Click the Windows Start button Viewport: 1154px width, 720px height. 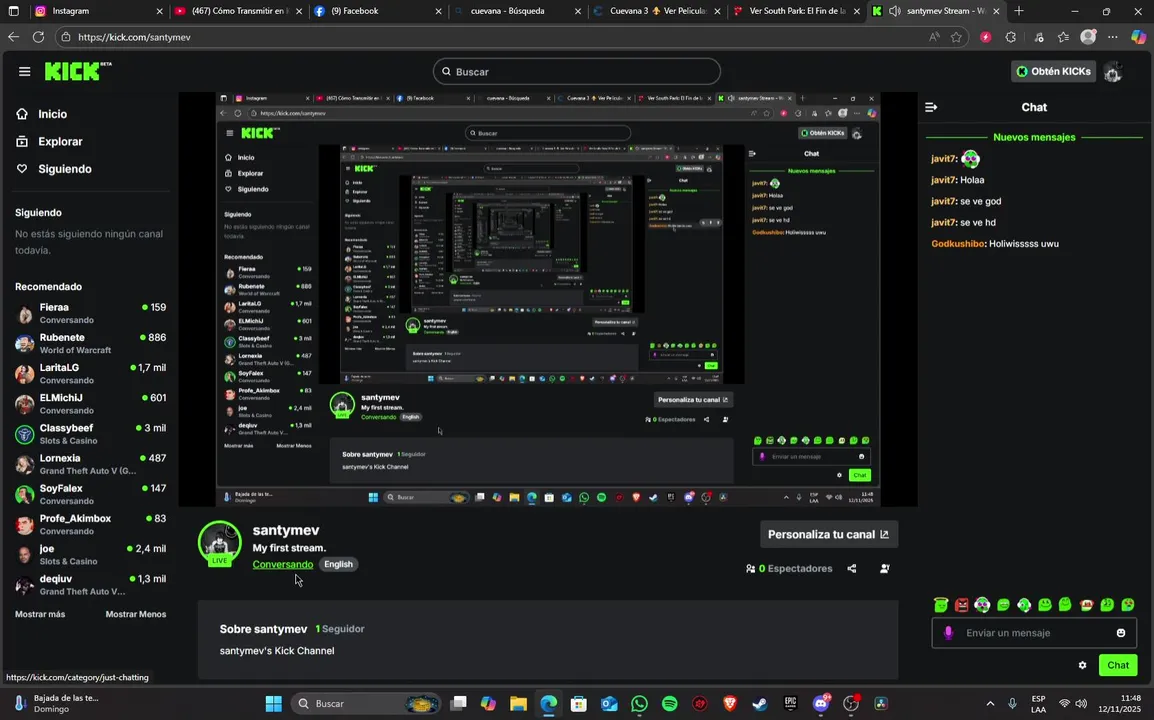pyautogui.click(x=273, y=704)
